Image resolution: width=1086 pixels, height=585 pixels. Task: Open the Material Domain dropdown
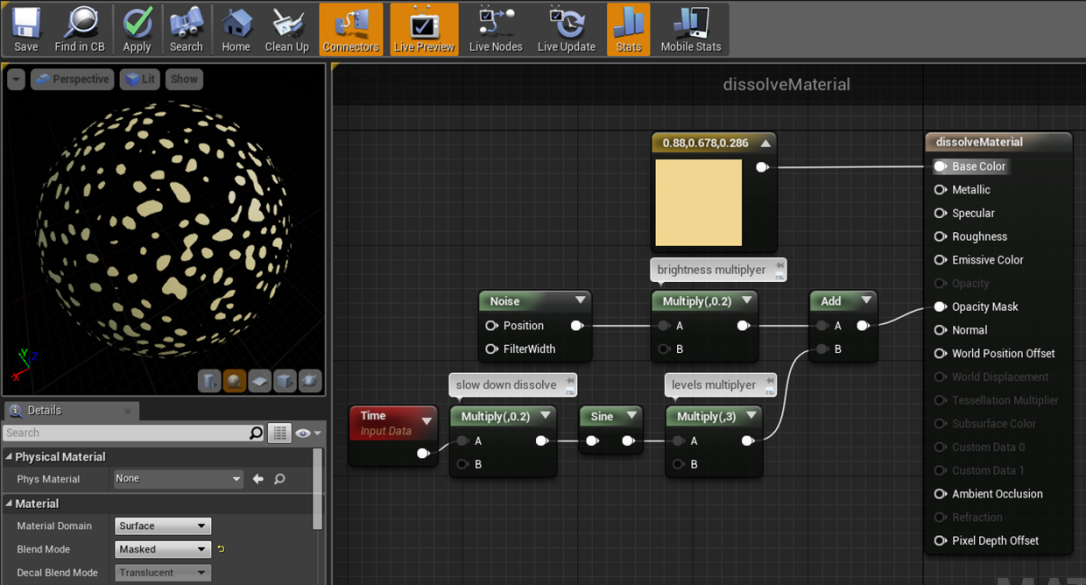pyautogui.click(x=162, y=525)
